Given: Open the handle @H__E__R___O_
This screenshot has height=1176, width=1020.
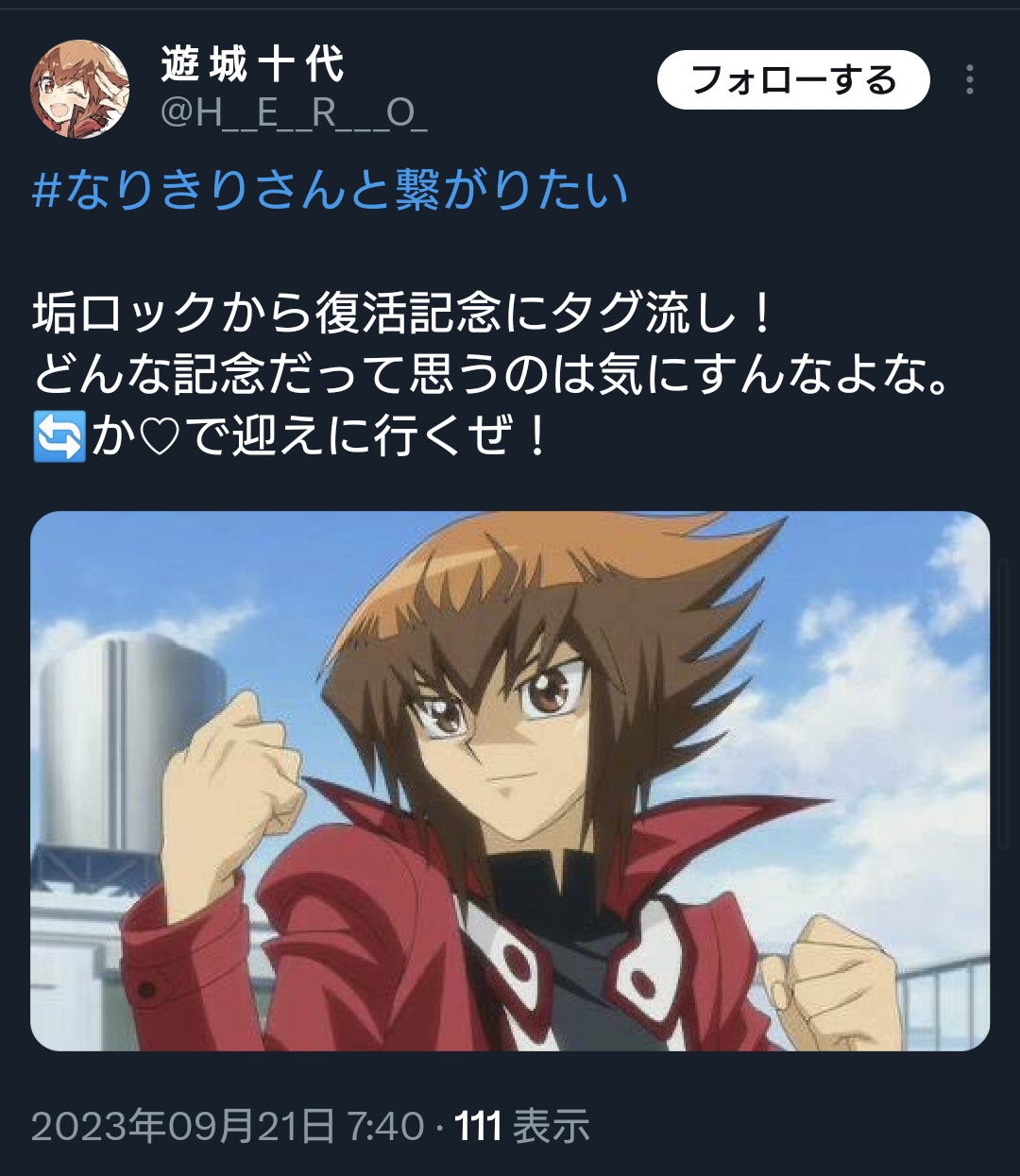Looking at the screenshot, I should coord(294,114).
